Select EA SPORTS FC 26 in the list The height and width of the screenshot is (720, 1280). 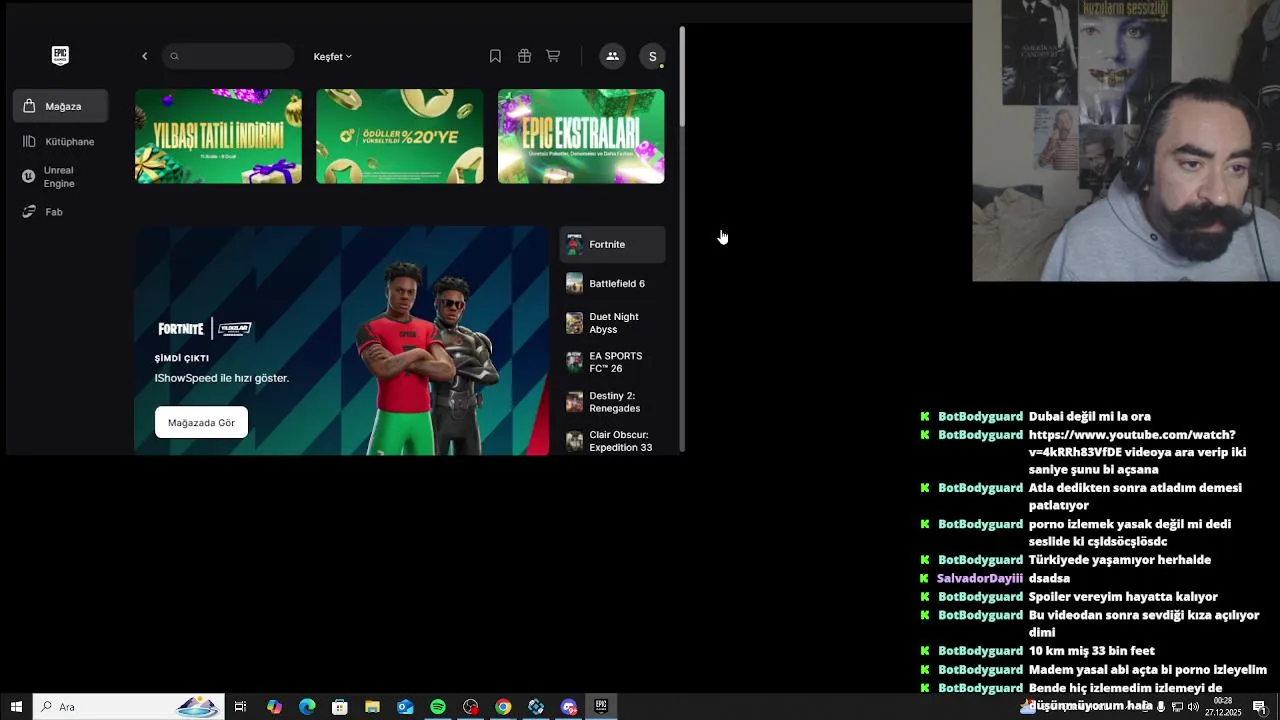(x=612, y=362)
